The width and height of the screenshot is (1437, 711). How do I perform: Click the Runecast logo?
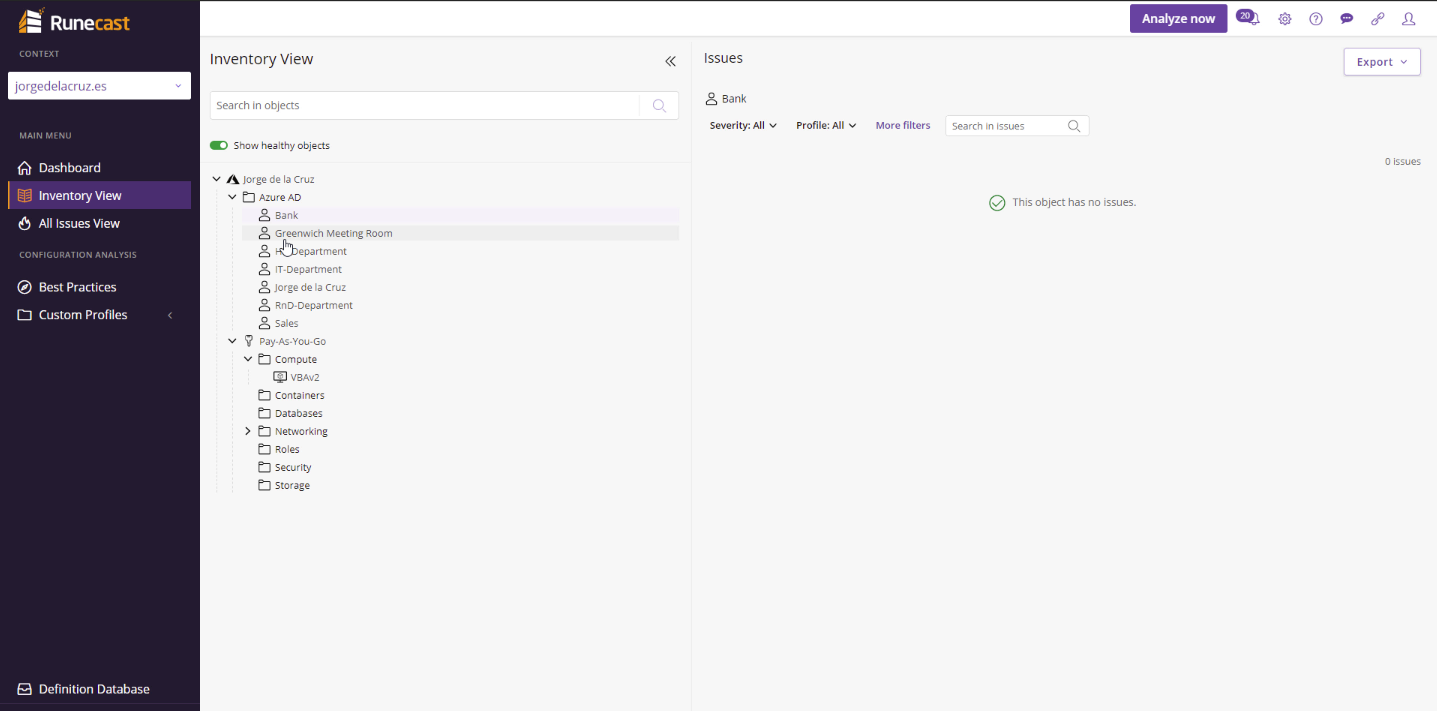pyautogui.click(x=74, y=21)
